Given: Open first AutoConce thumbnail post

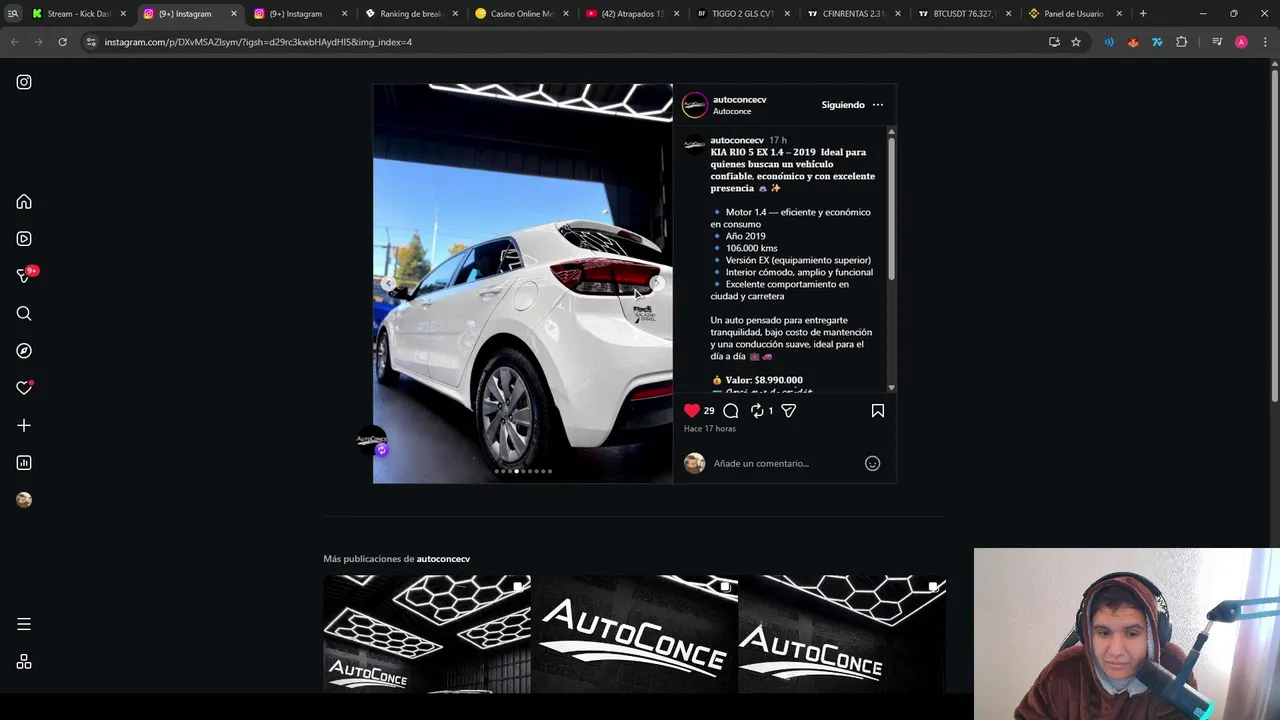Looking at the screenshot, I should [427, 634].
